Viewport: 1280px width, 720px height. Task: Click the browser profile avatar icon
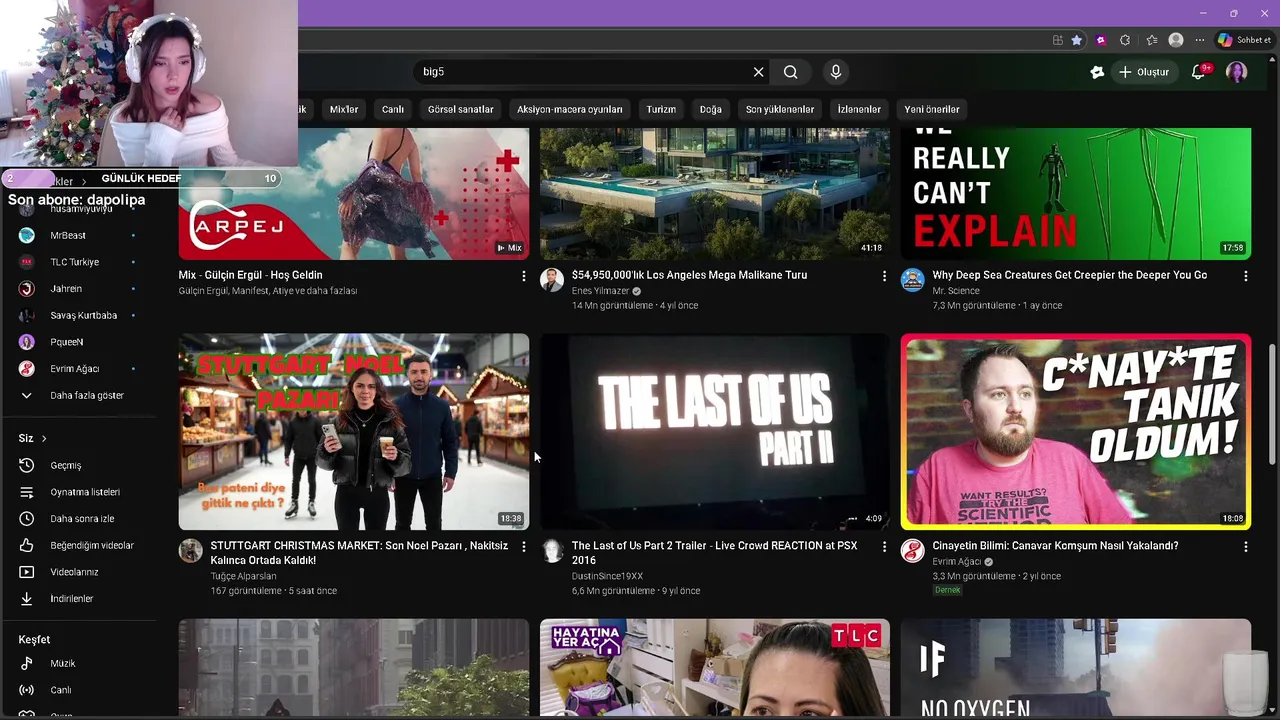[x=1176, y=40]
